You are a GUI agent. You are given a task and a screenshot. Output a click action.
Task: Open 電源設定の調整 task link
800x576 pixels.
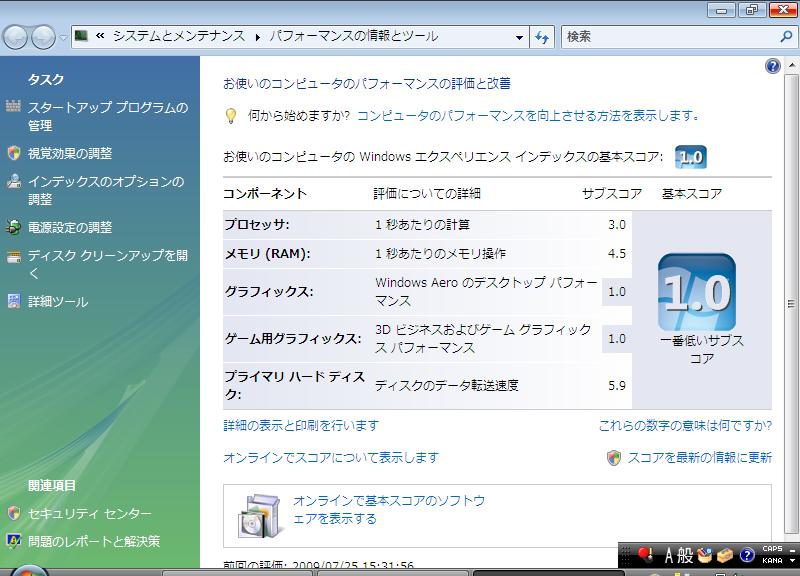(70, 227)
